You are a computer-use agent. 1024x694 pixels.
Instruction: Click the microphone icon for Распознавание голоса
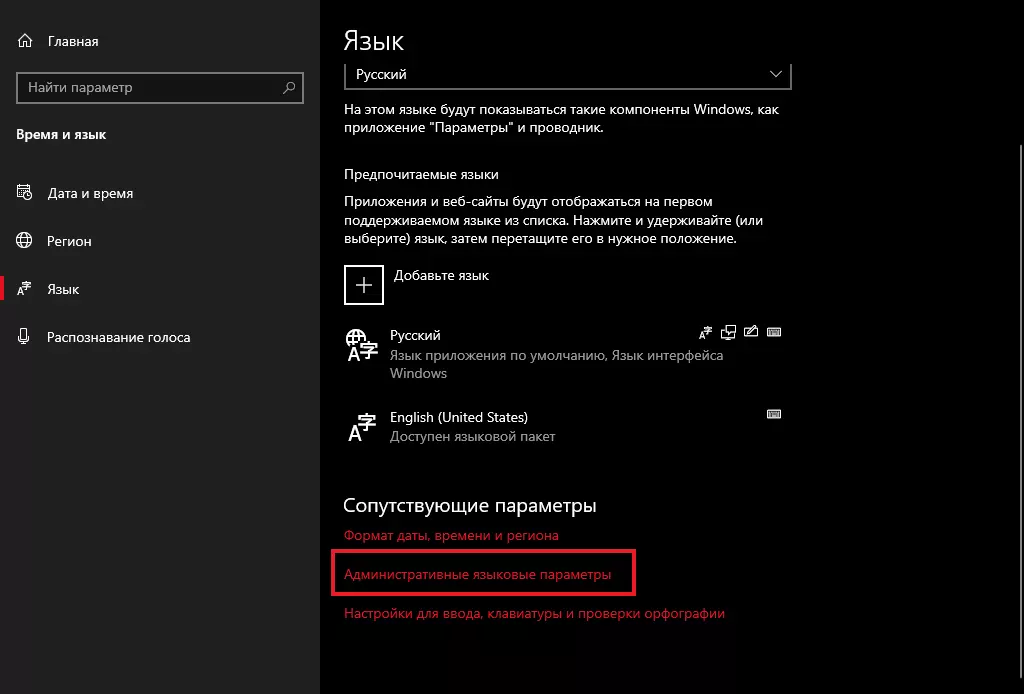tap(25, 337)
